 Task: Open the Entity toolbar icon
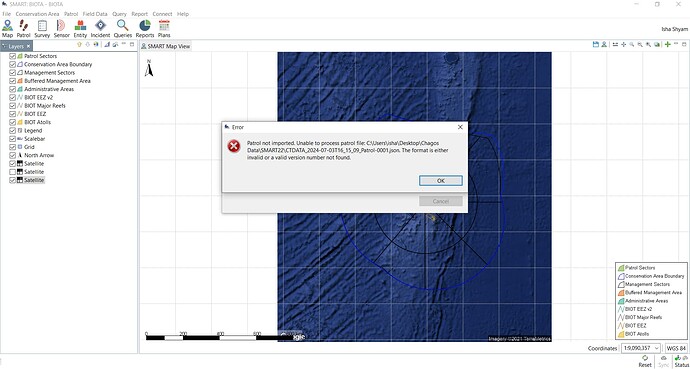[81, 29]
